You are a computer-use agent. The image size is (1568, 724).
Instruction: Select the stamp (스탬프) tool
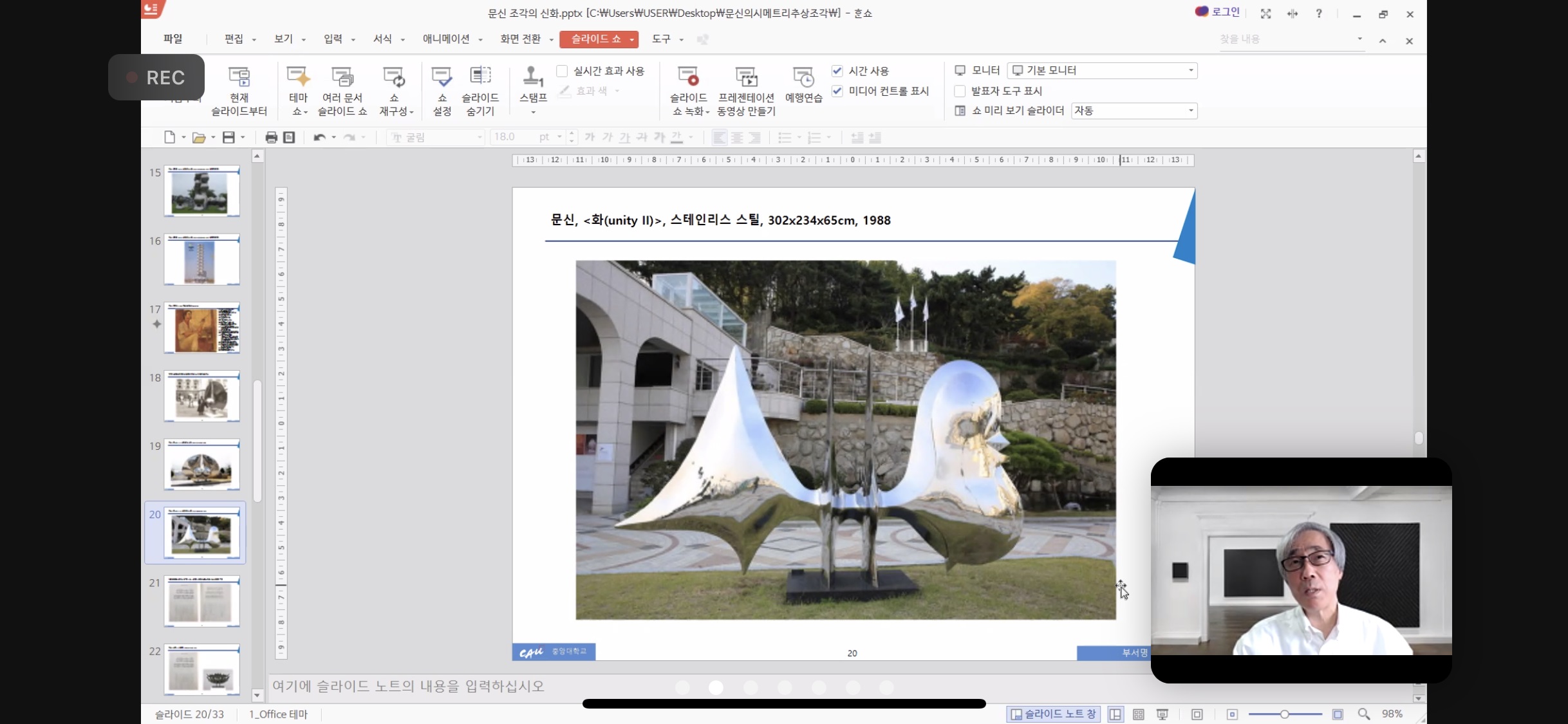[533, 84]
